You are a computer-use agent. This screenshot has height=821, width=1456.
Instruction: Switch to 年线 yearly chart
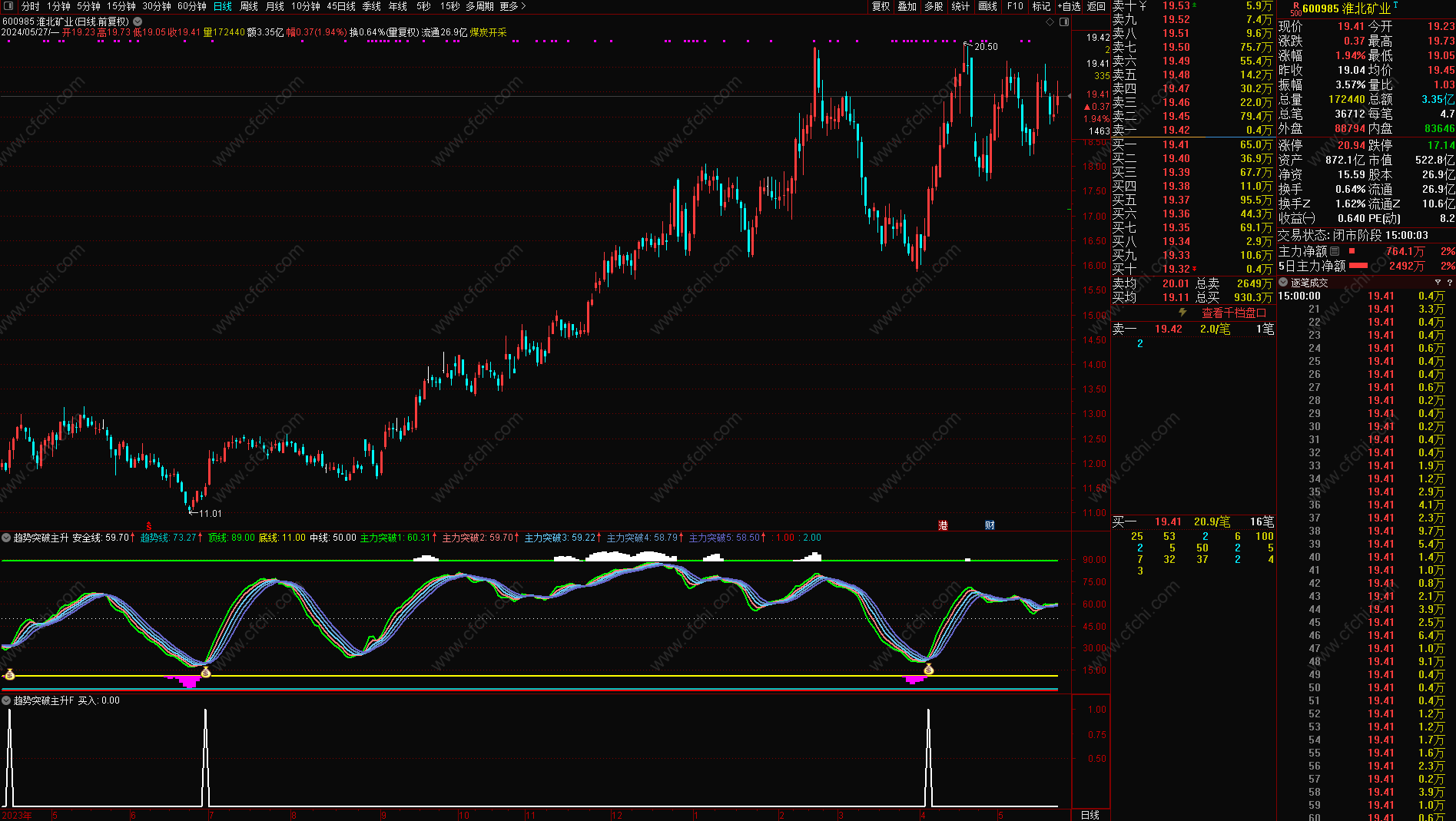398,6
